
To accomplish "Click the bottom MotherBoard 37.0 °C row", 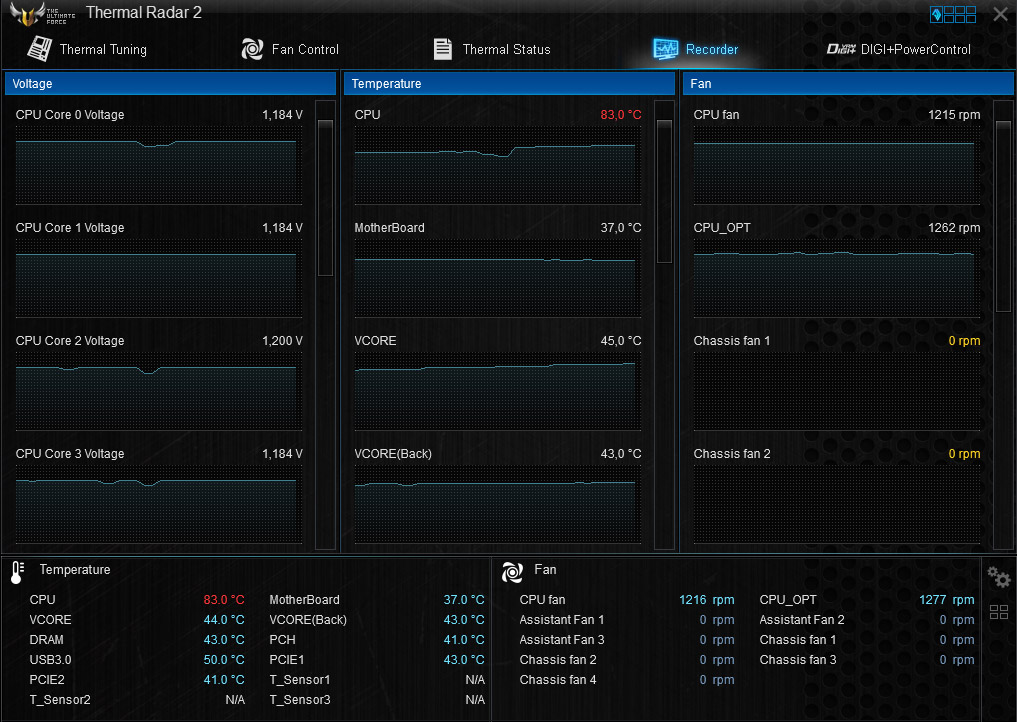I will point(377,600).
